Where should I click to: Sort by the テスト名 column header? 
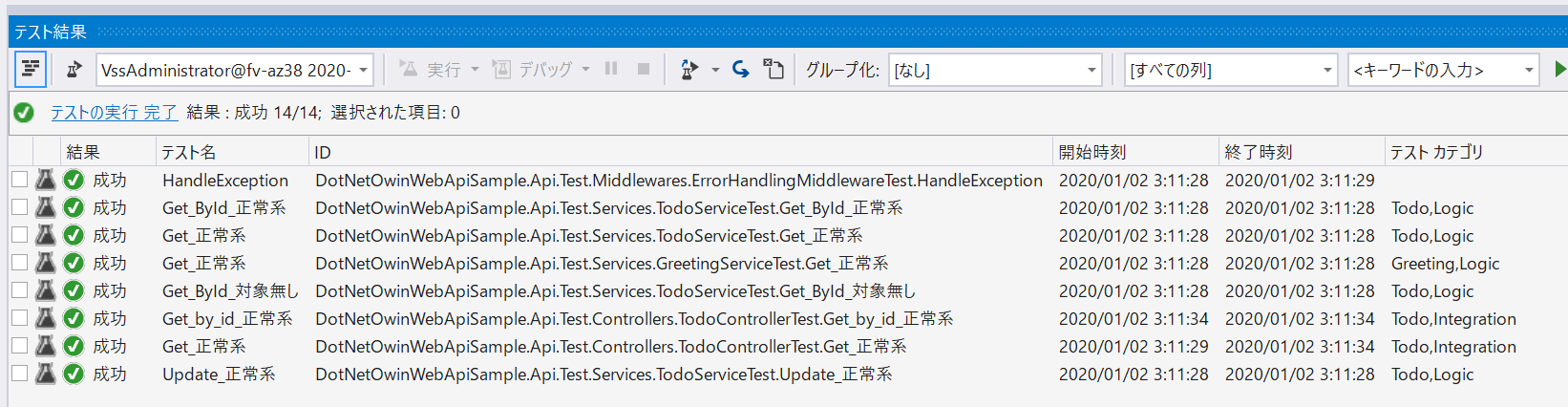[x=189, y=152]
